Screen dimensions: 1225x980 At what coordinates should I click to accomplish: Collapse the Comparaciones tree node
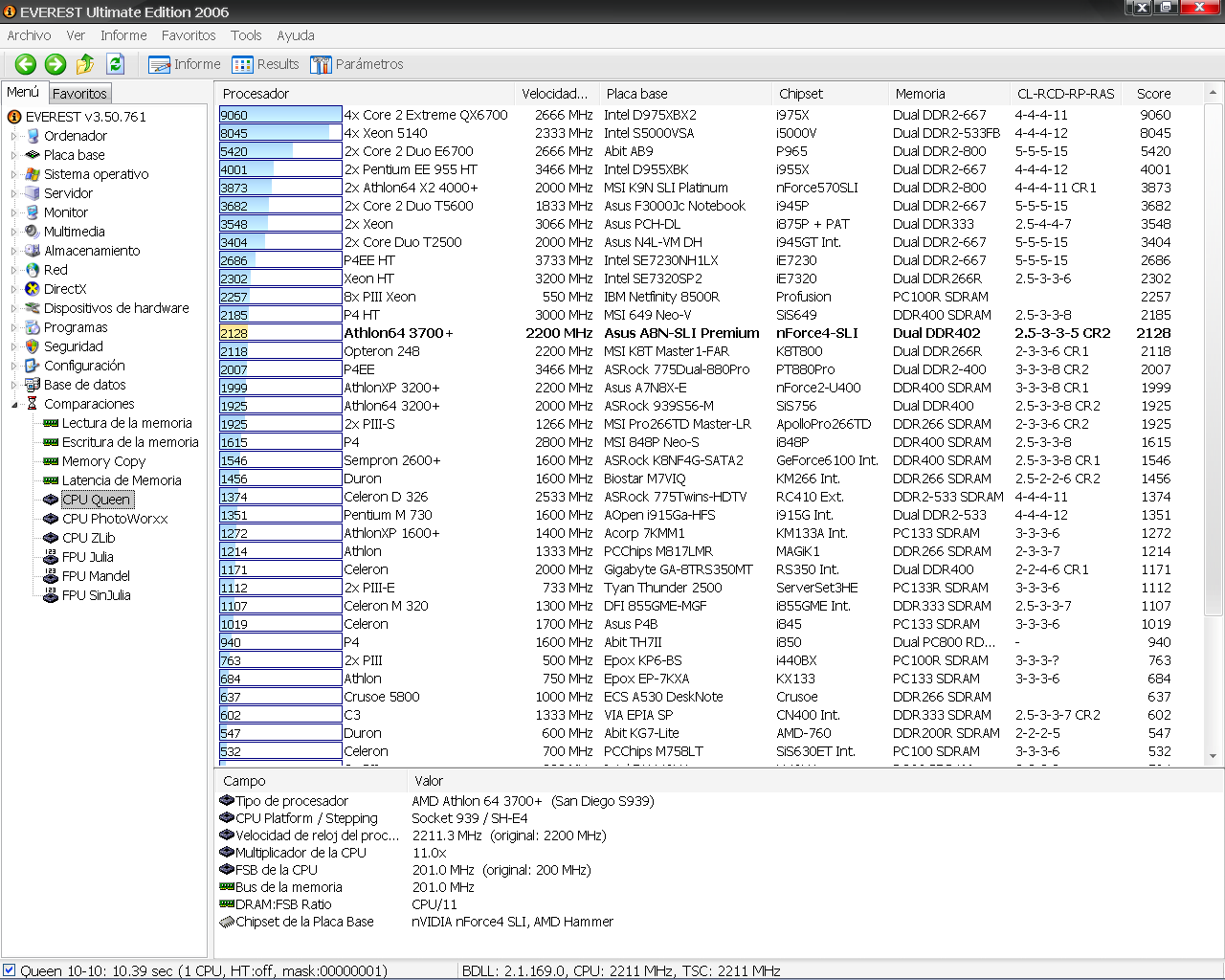tap(14, 404)
